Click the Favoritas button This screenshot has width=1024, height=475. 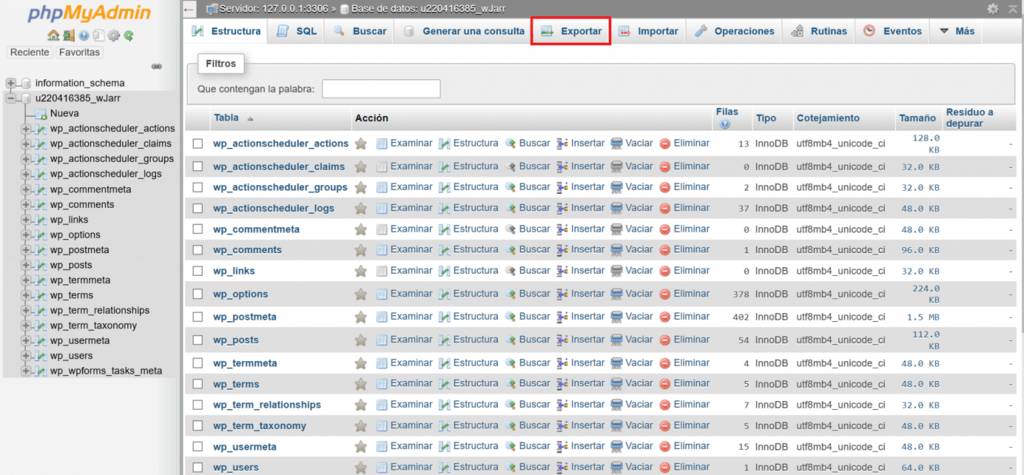(x=79, y=52)
